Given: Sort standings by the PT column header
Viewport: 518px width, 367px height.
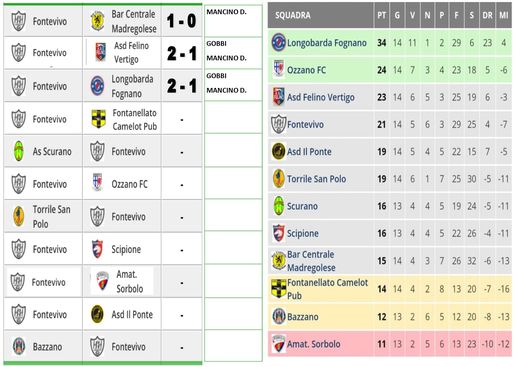Looking at the screenshot, I should click(382, 15).
